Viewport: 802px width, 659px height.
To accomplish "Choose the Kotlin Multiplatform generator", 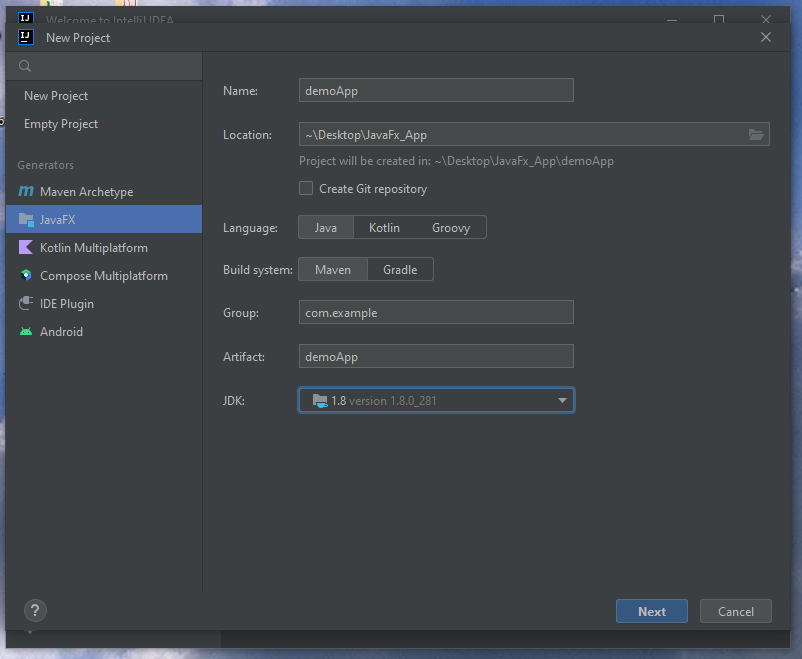I will (x=104, y=248).
